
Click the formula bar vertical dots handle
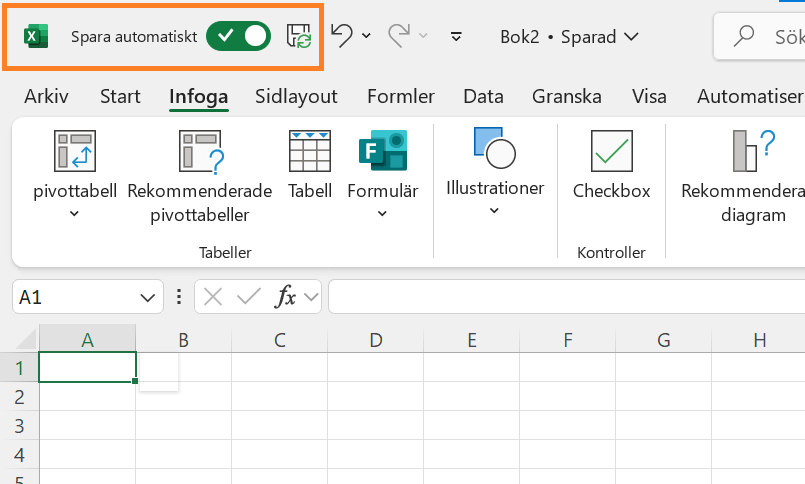click(x=179, y=297)
